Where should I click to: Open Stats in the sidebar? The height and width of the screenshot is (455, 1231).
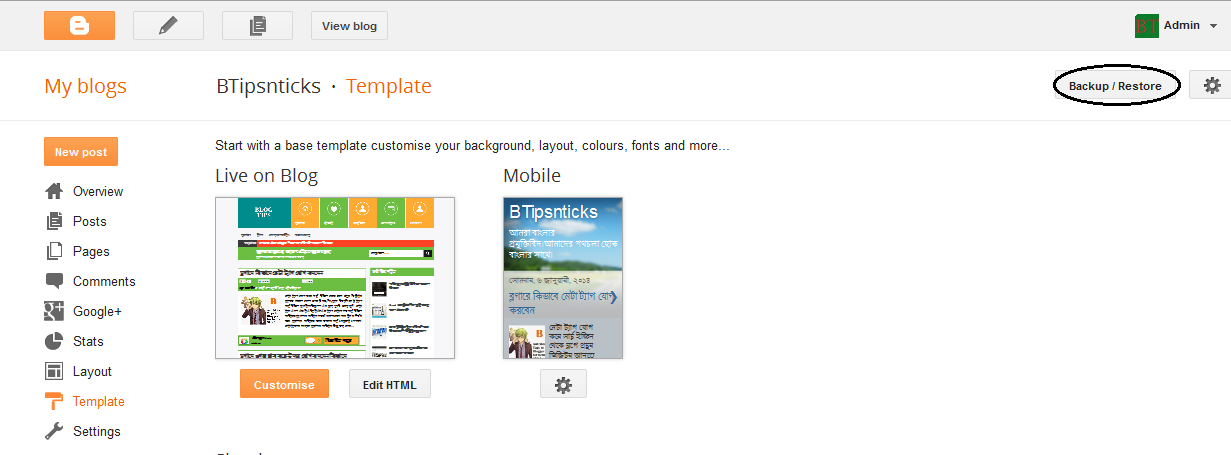click(x=88, y=341)
